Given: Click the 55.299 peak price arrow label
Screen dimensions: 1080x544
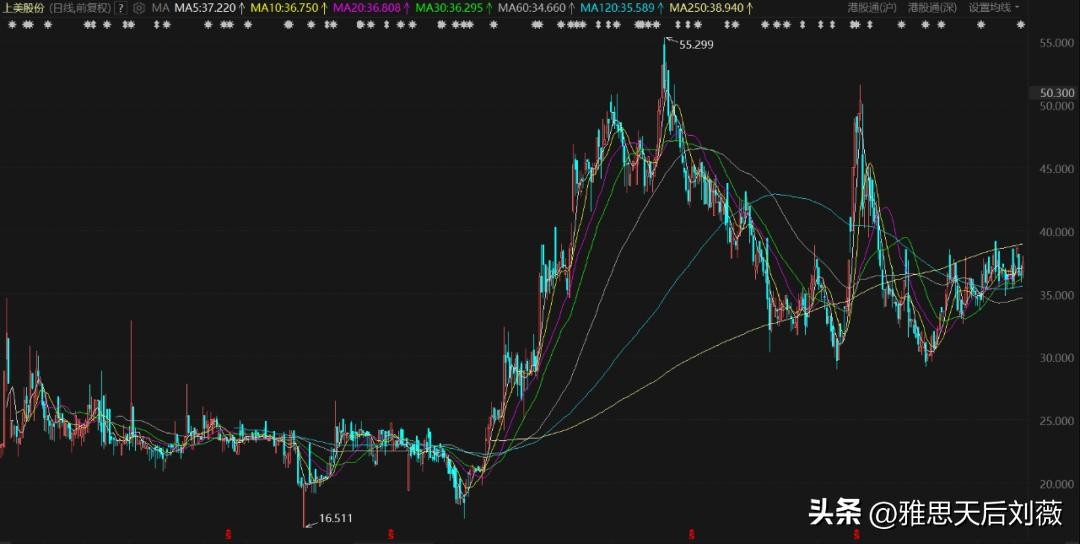Looking at the screenshot, I should pos(696,45).
